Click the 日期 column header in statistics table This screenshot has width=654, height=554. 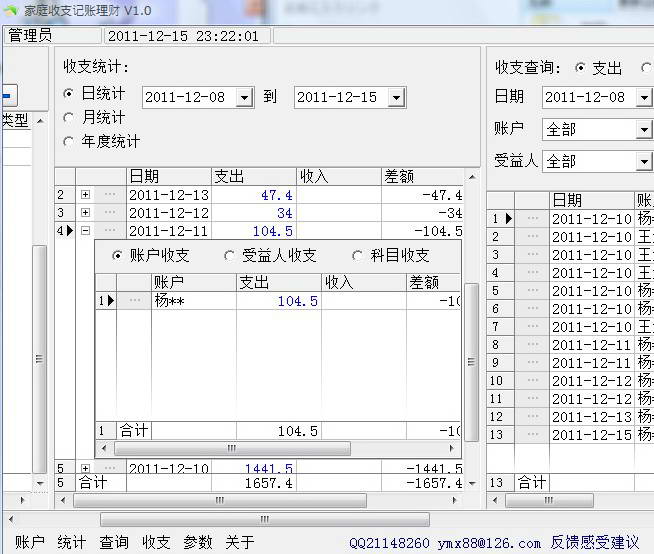[169, 176]
